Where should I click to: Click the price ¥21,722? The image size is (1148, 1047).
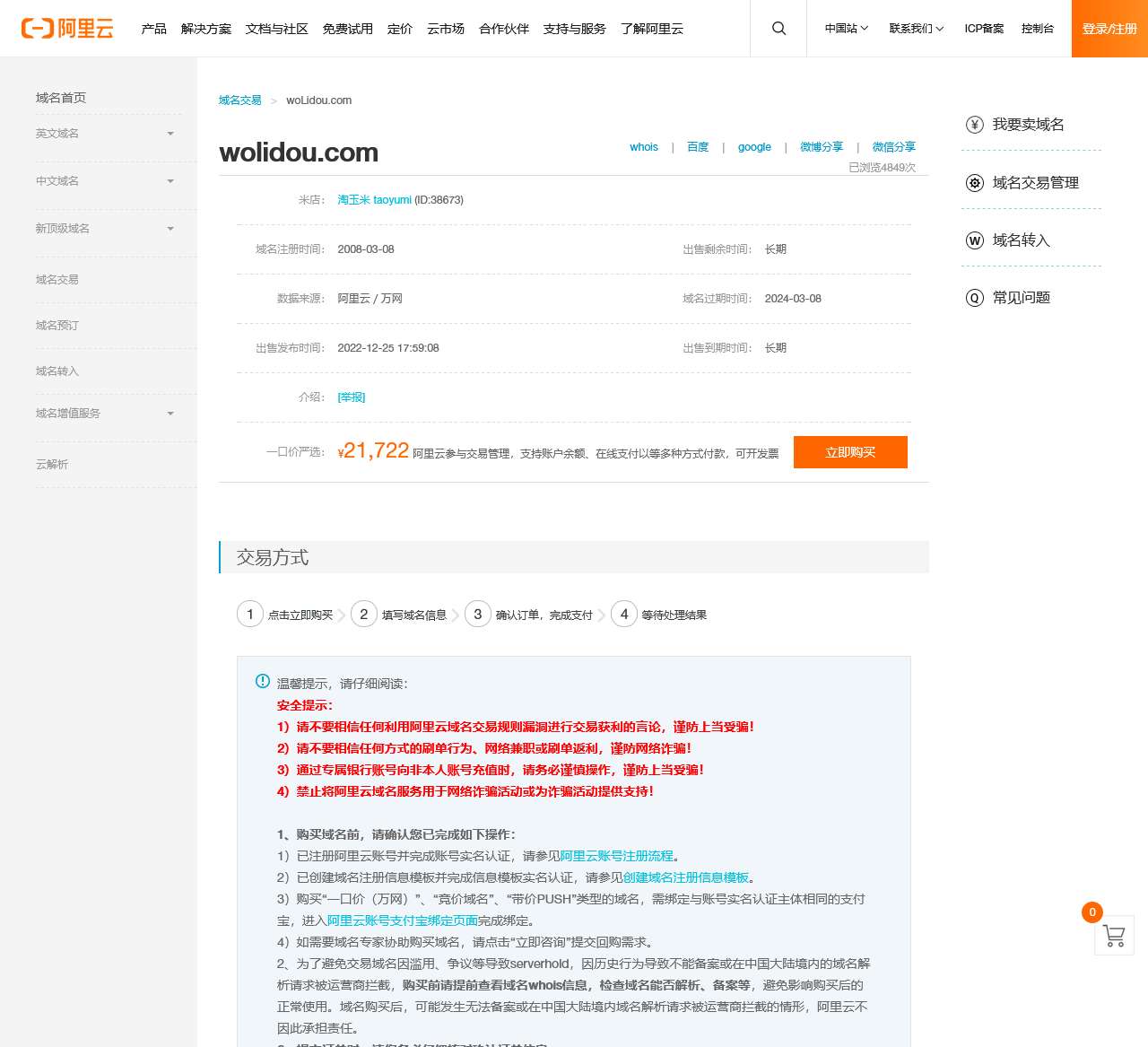(373, 450)
